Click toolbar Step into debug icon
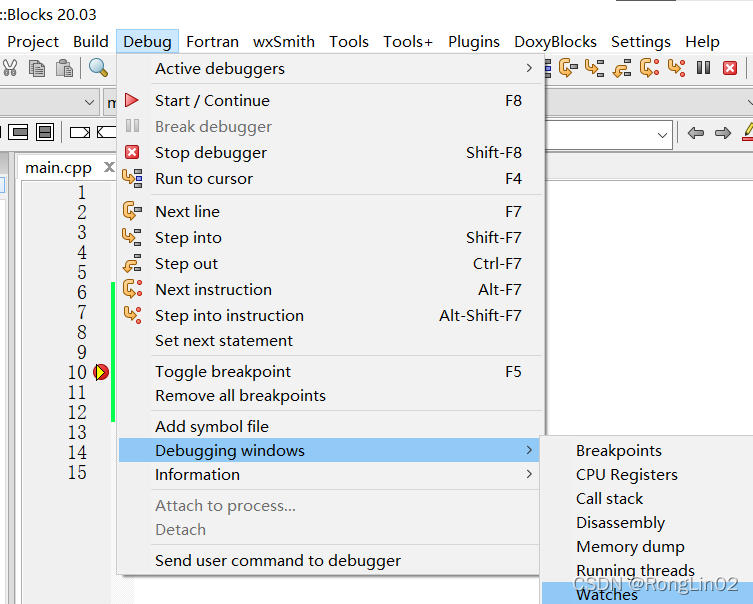 [595, 68]
